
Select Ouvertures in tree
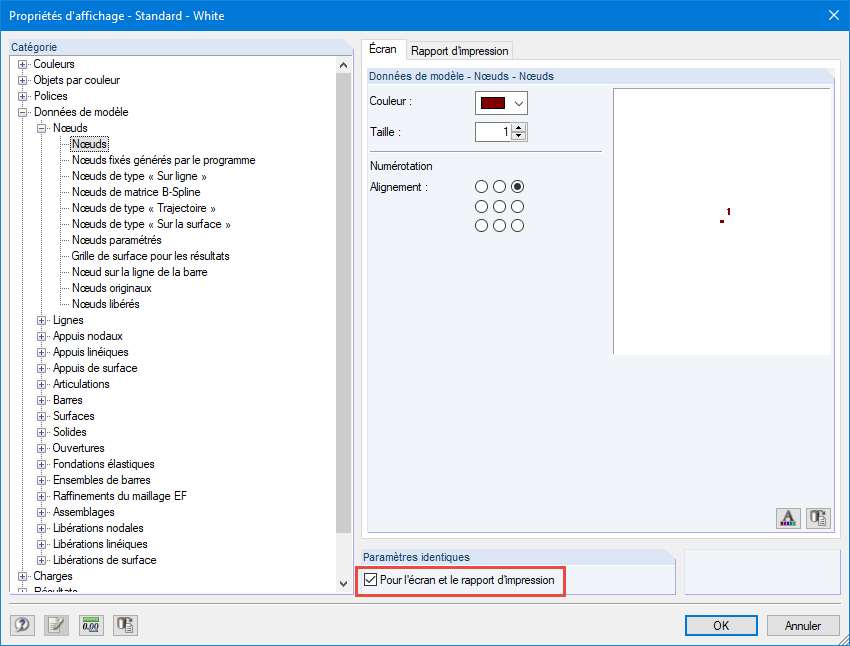(78, 448)
